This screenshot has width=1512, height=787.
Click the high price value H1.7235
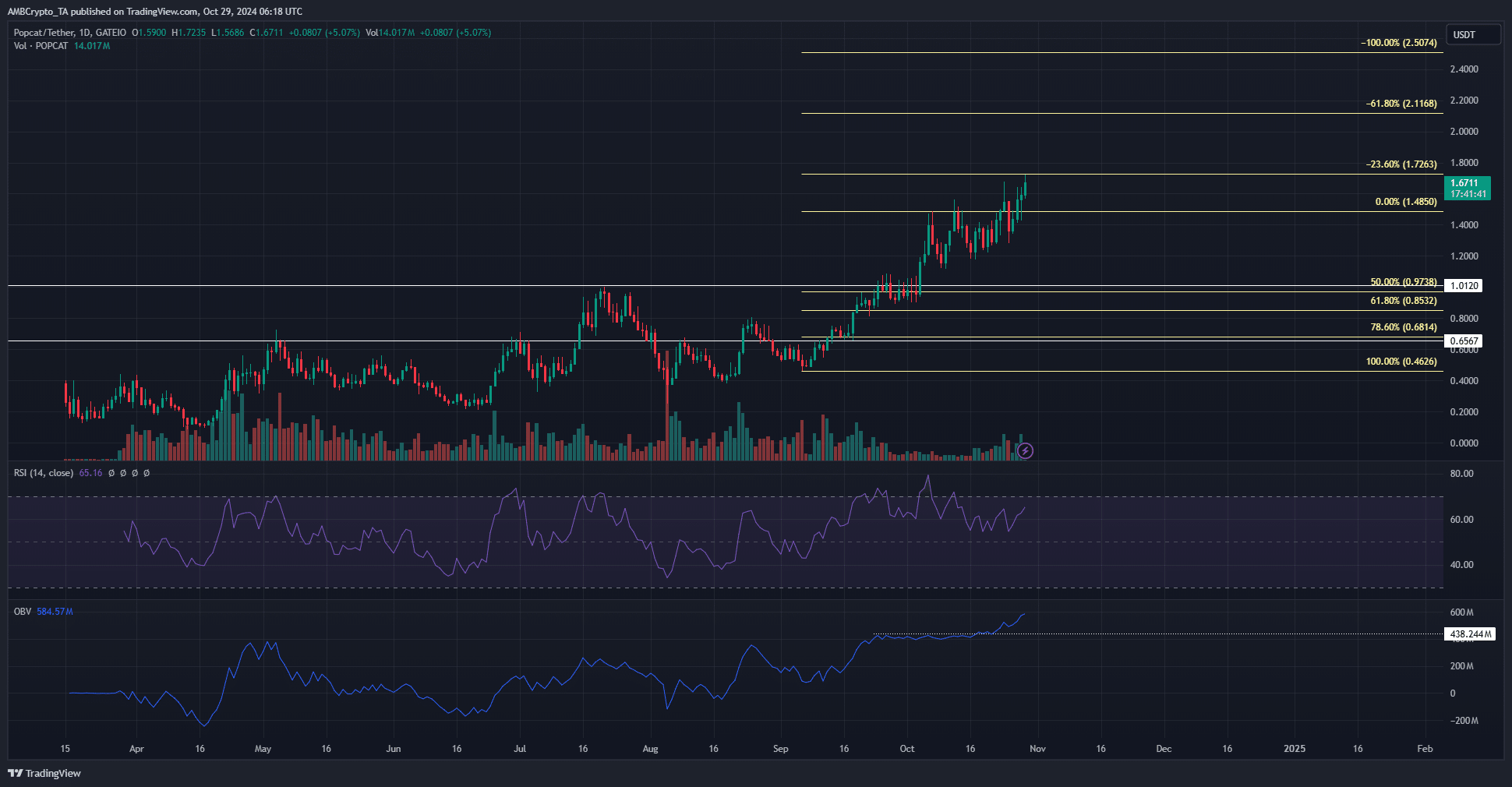(189, 33)
